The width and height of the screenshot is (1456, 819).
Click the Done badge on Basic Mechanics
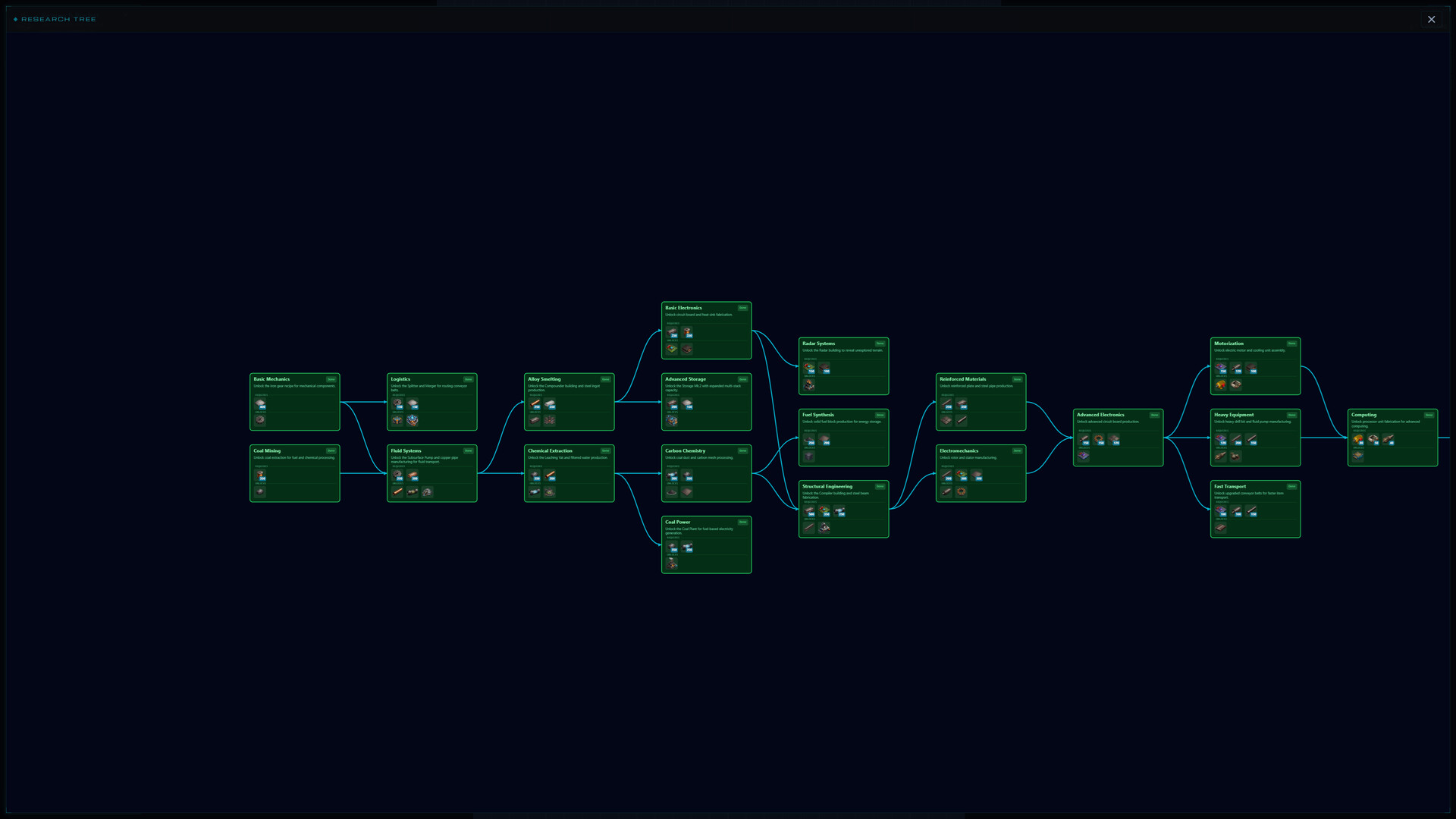(x=331, y=379)
